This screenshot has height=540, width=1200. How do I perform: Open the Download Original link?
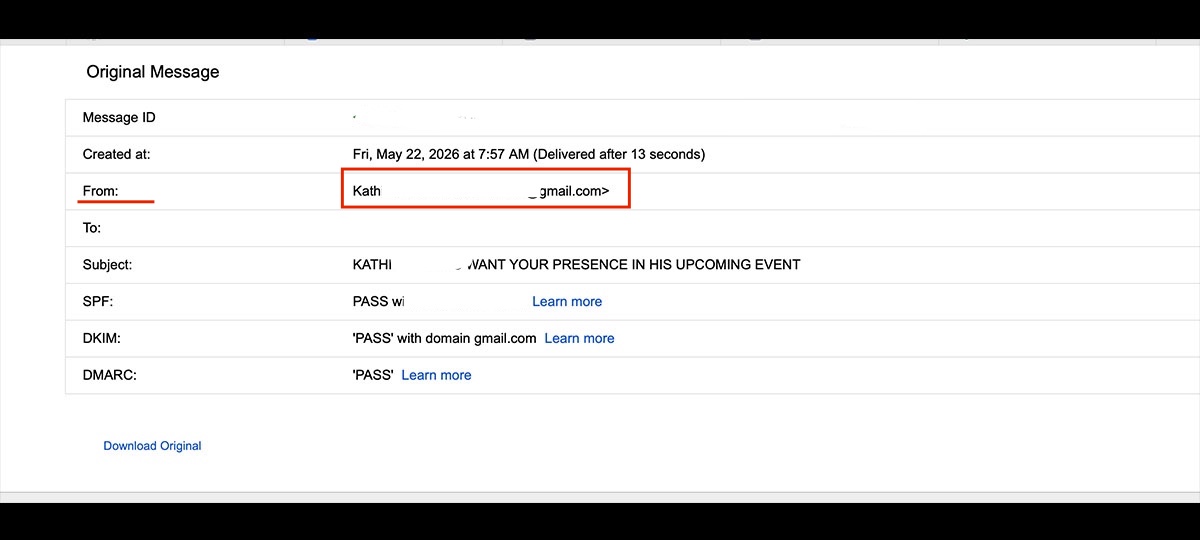152,446
